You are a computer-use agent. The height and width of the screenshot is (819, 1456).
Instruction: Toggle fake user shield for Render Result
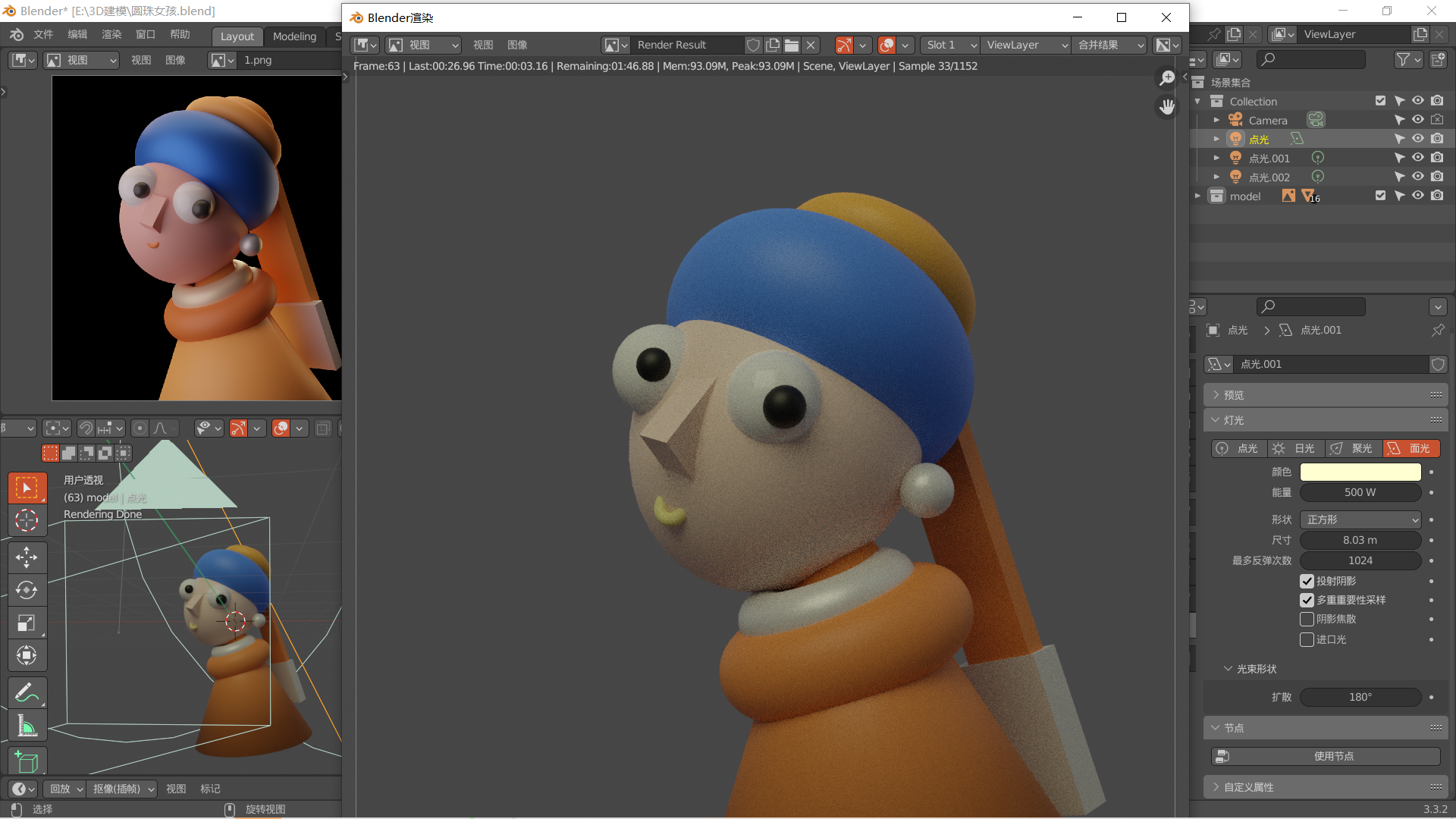(753, 45)
